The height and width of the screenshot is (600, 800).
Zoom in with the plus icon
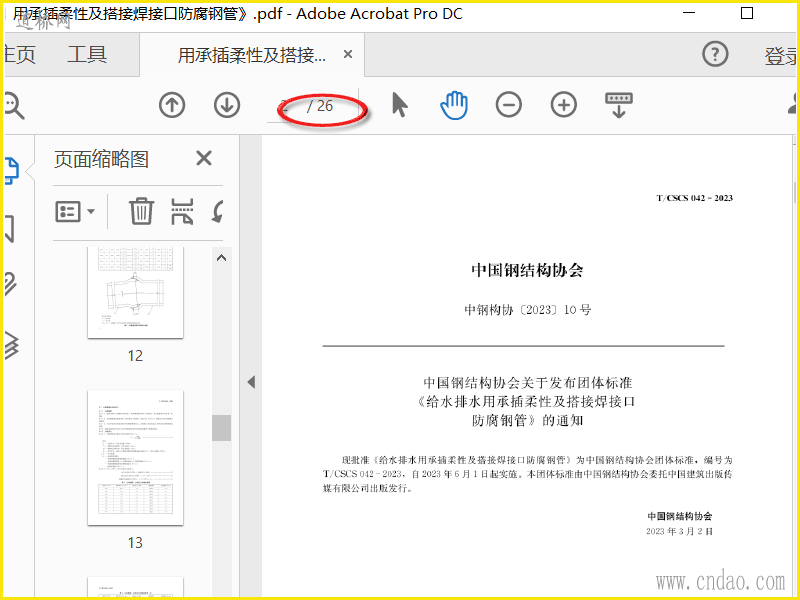coord(564,105)
